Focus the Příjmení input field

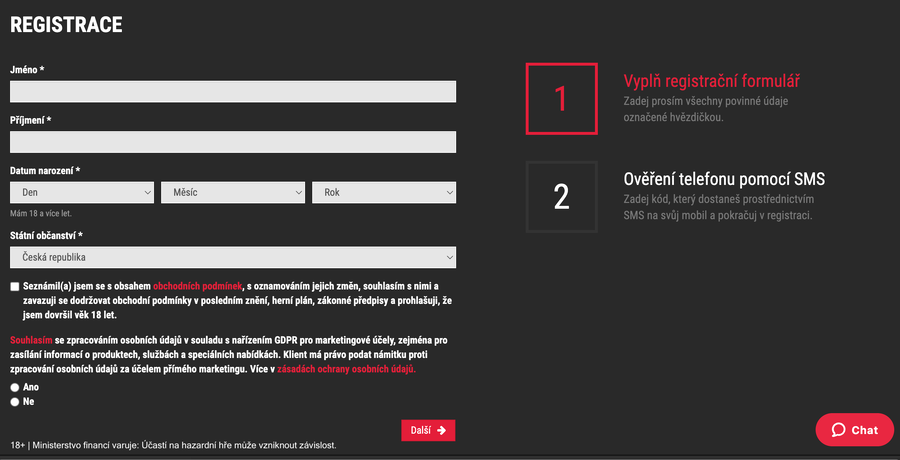point(233,142)
